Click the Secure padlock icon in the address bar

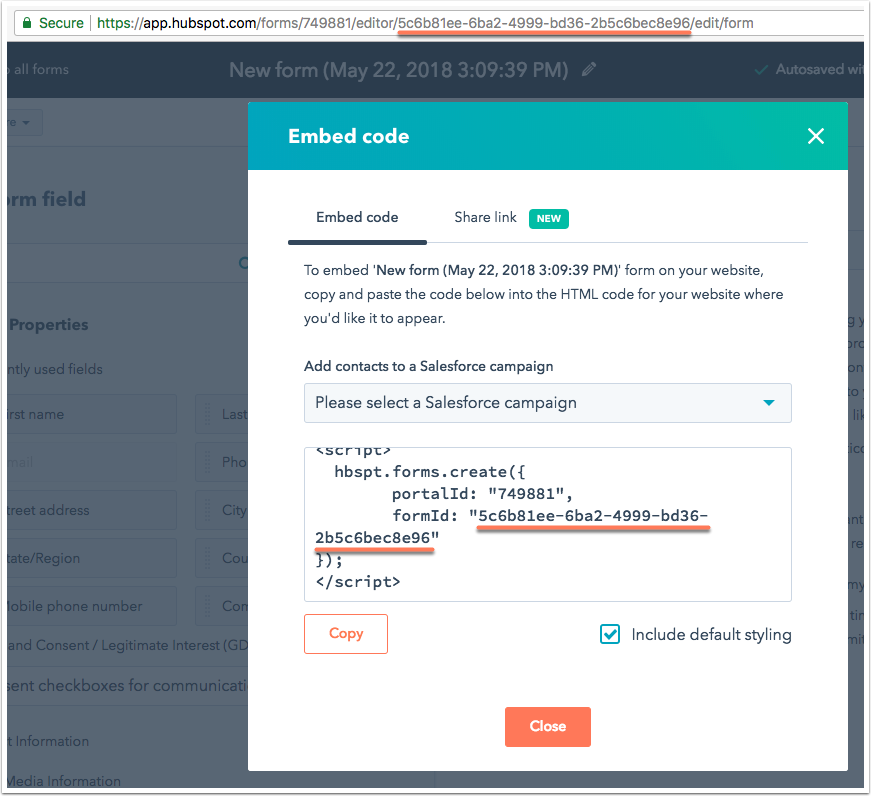26,23
